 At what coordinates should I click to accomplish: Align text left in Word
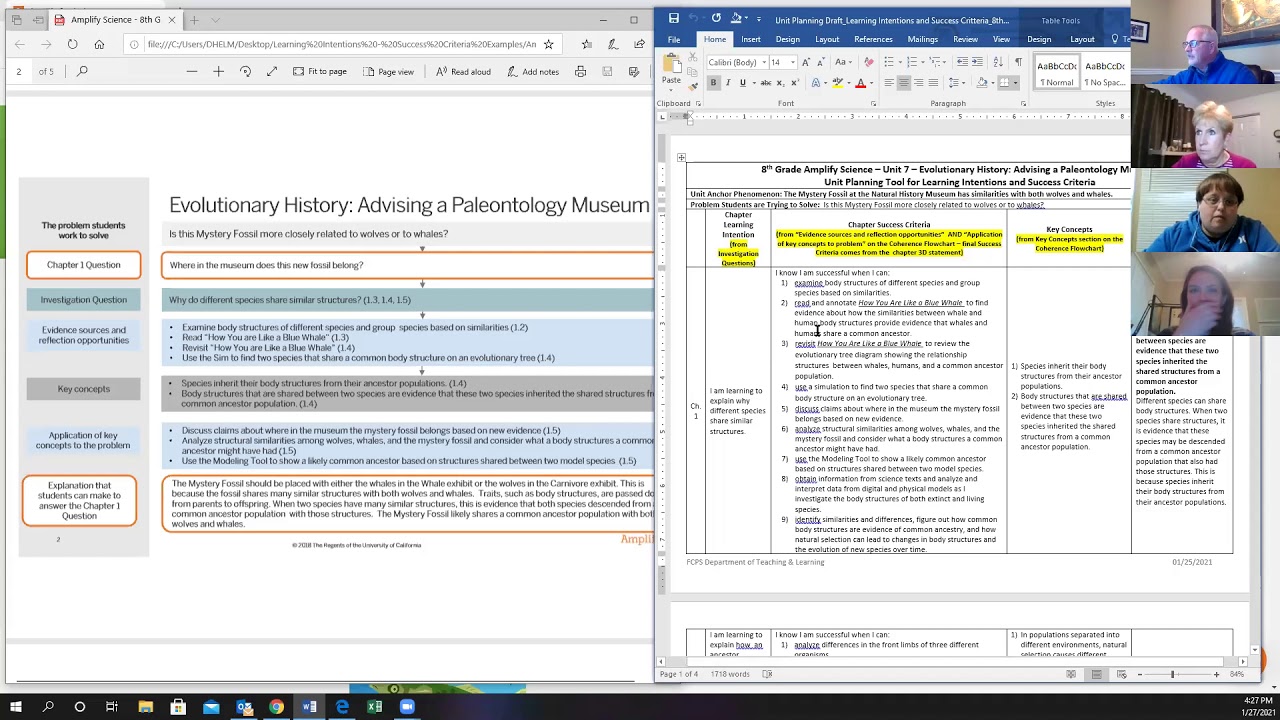[889, 83]
